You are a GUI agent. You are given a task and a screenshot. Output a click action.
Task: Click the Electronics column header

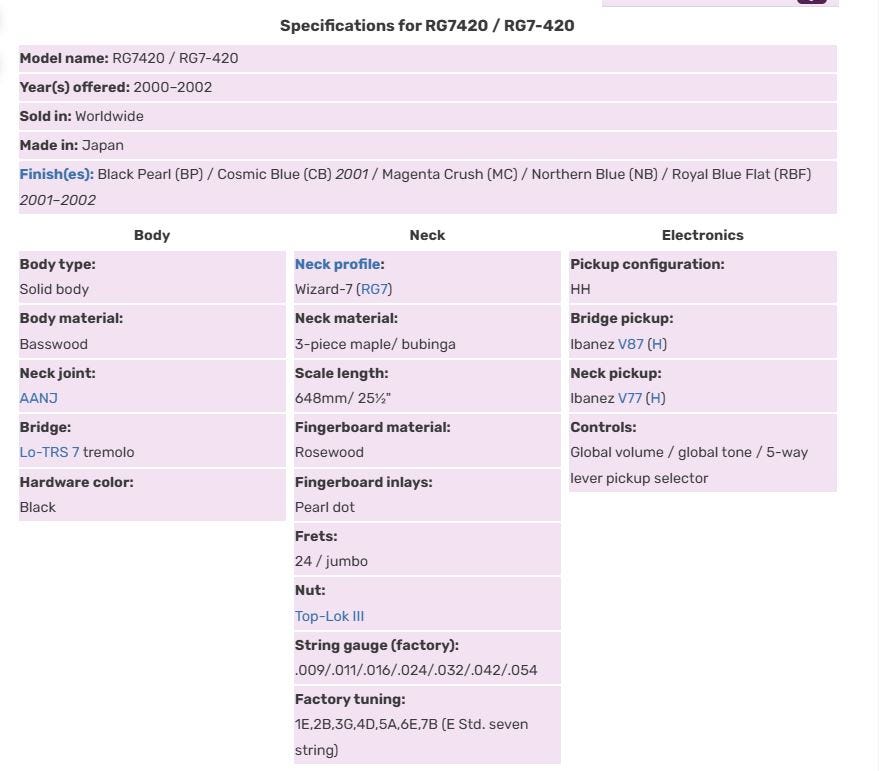pyautogui.click(x=702, y=235)
